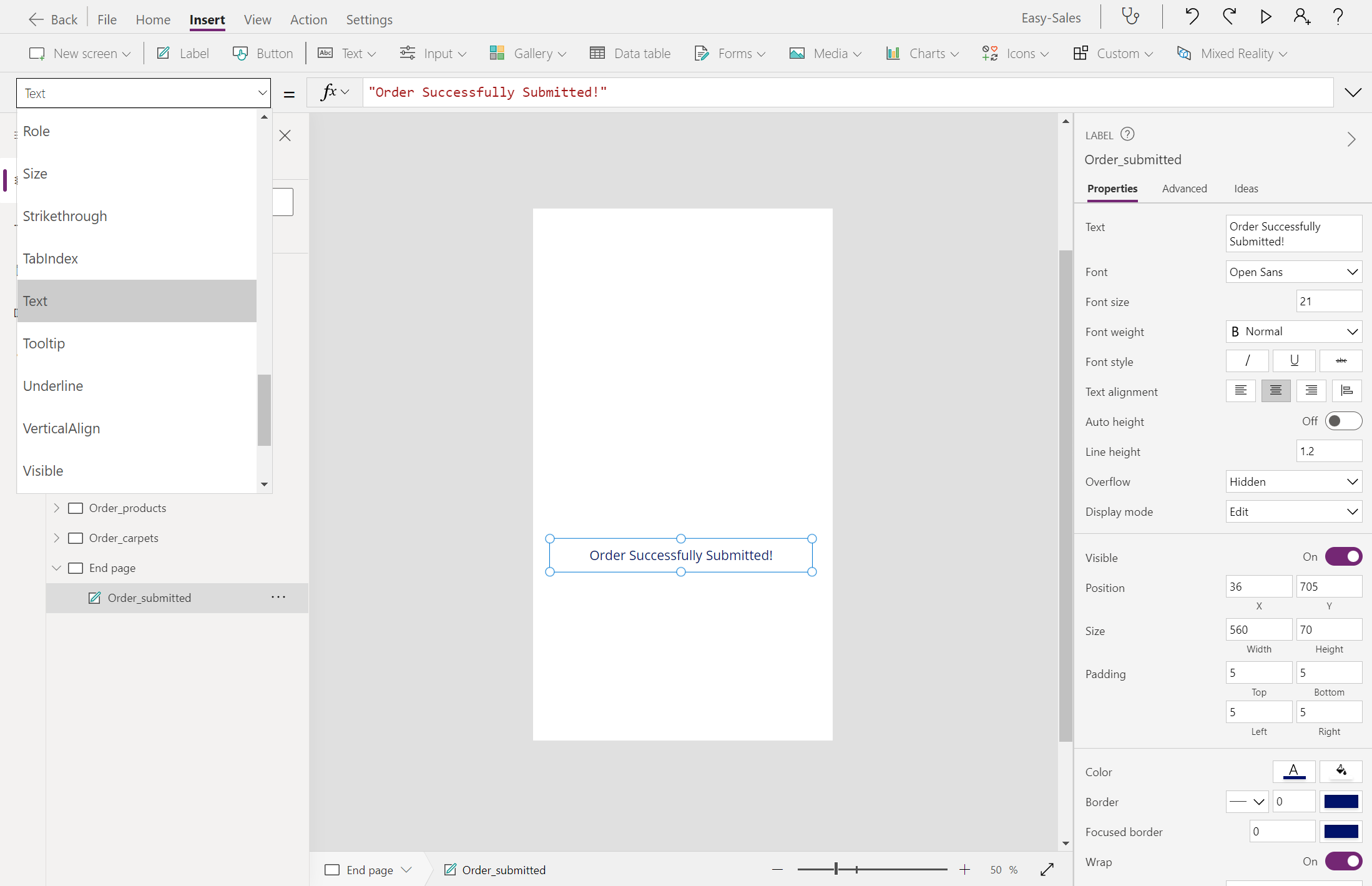
Task: Open the View menu
Action: pyautogui.click(x=257, y=19)
